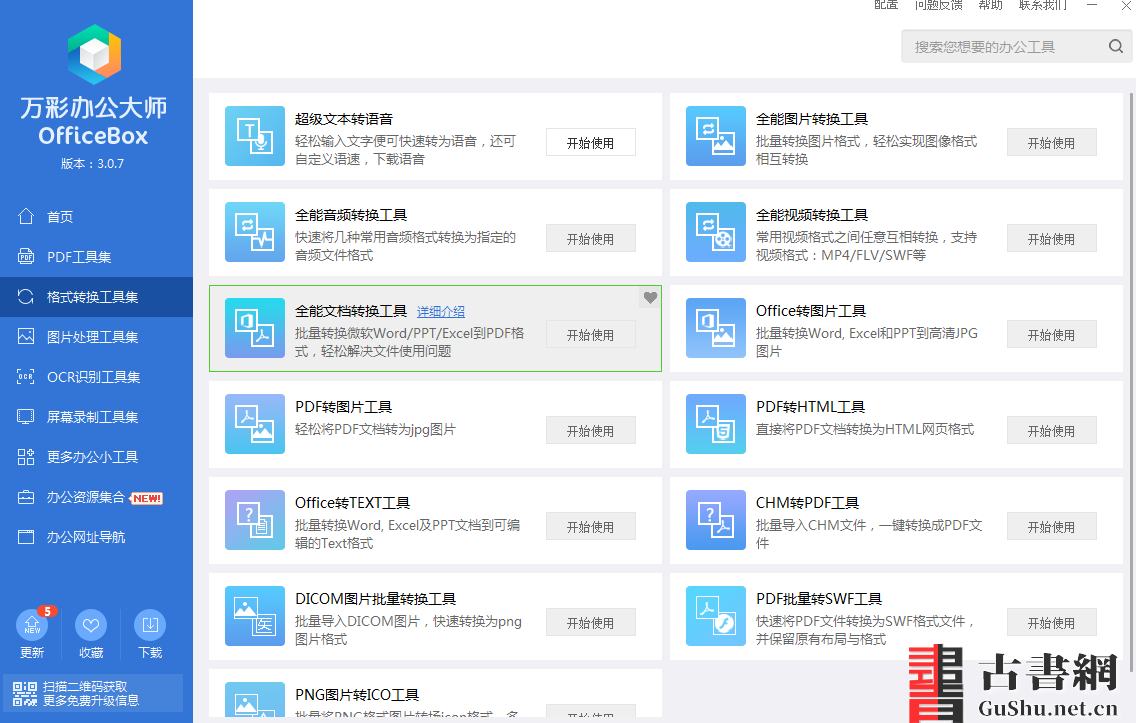Image resolution: width=1136 pixels, height=723 pixels.
Task: Open 问题反馈 in the top bar
Action: pos(939,5)
